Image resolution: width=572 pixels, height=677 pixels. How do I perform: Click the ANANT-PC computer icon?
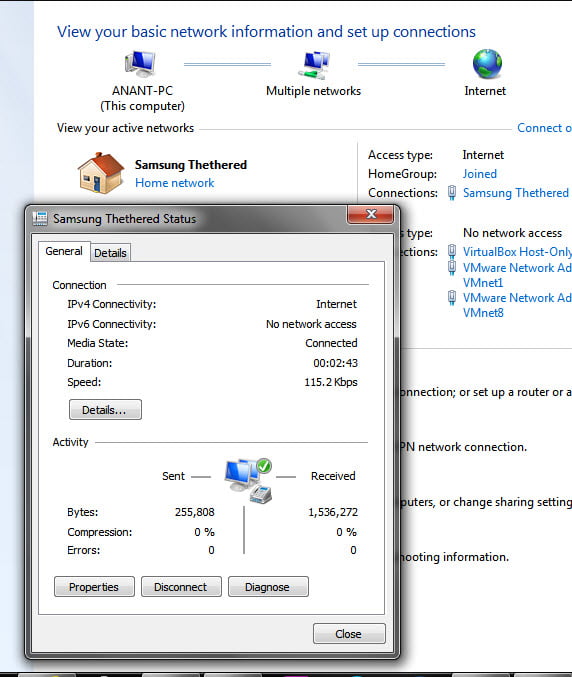click(140, 64)
